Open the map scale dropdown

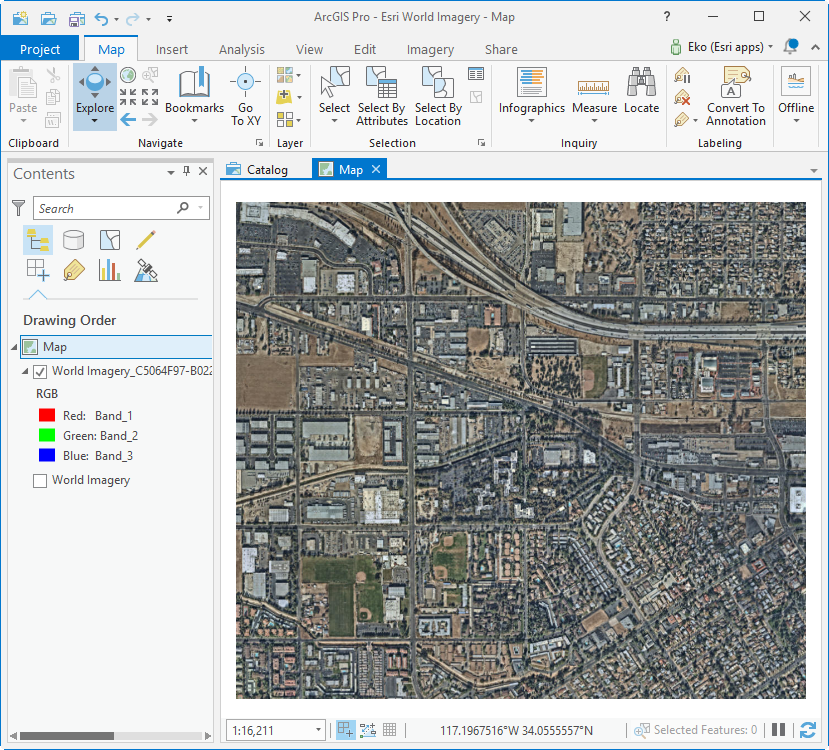click(318, 730)
